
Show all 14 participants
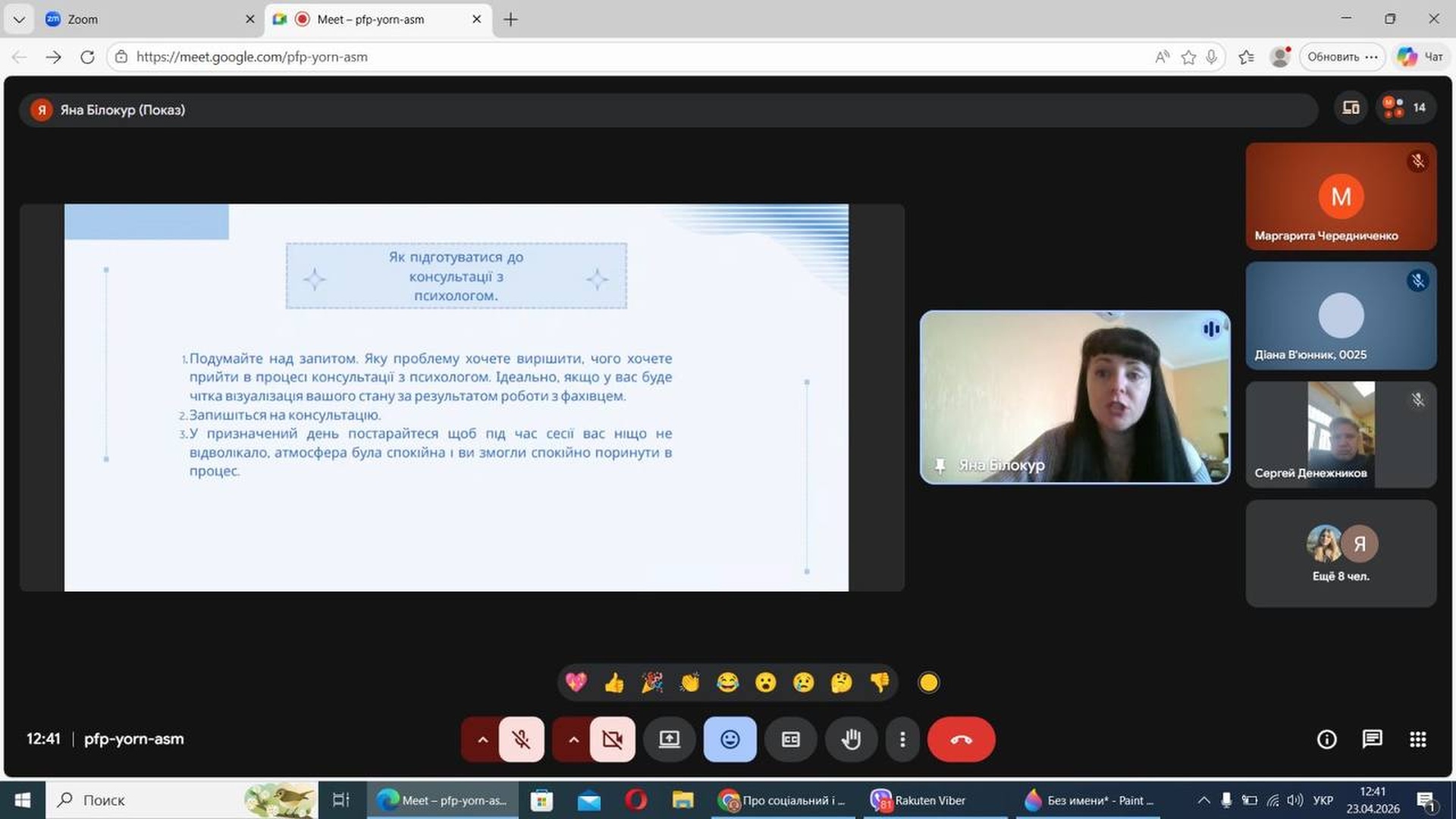(1405, 108)
